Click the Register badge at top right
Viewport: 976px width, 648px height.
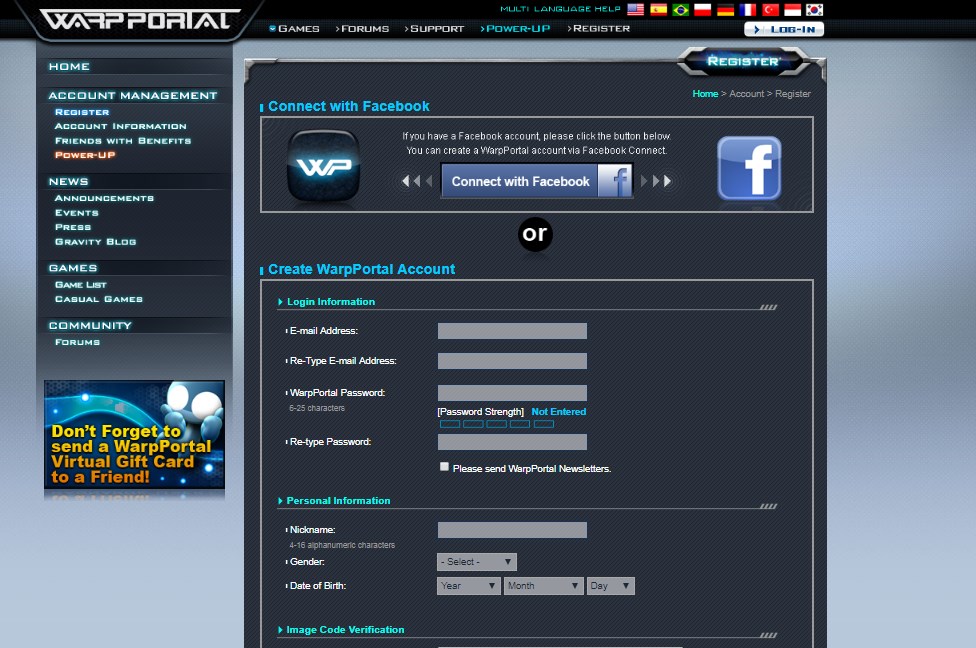pyautogui.click(x=746, y=61)
